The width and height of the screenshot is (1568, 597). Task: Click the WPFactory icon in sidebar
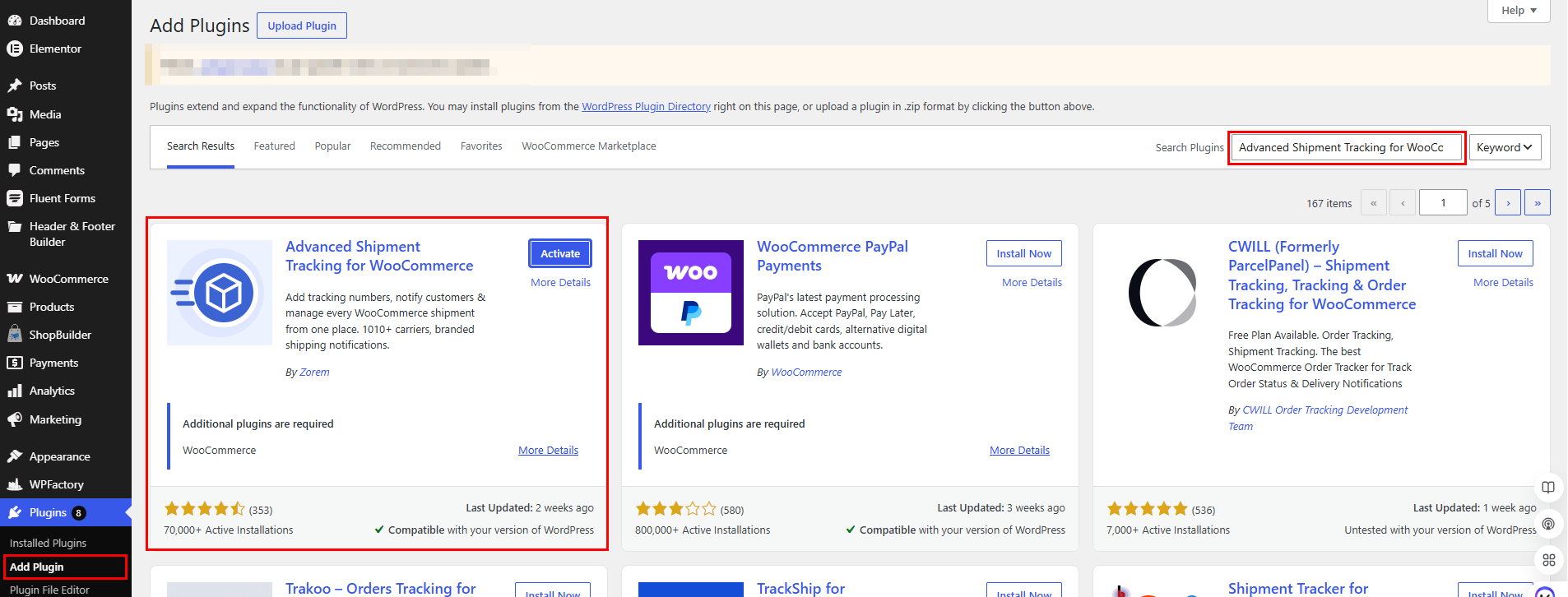pyautogui.click(x=15, y=484)
